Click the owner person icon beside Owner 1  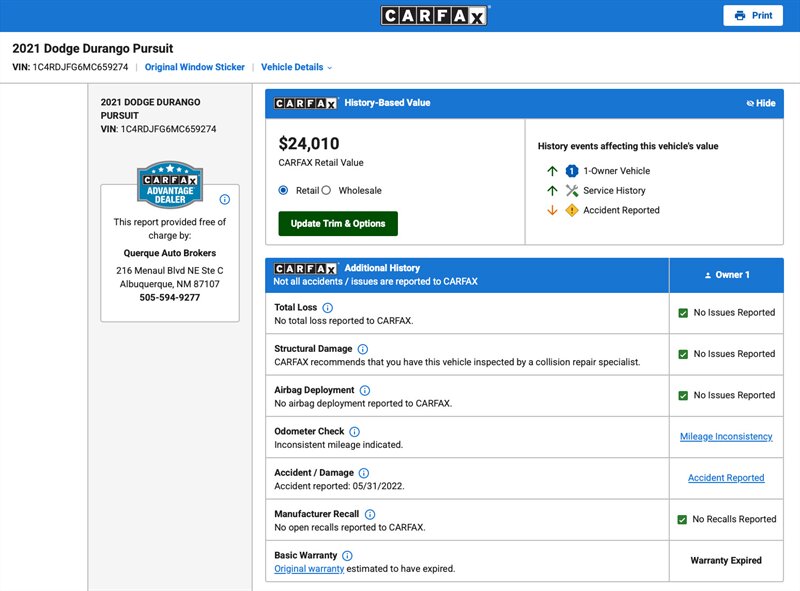708,275
